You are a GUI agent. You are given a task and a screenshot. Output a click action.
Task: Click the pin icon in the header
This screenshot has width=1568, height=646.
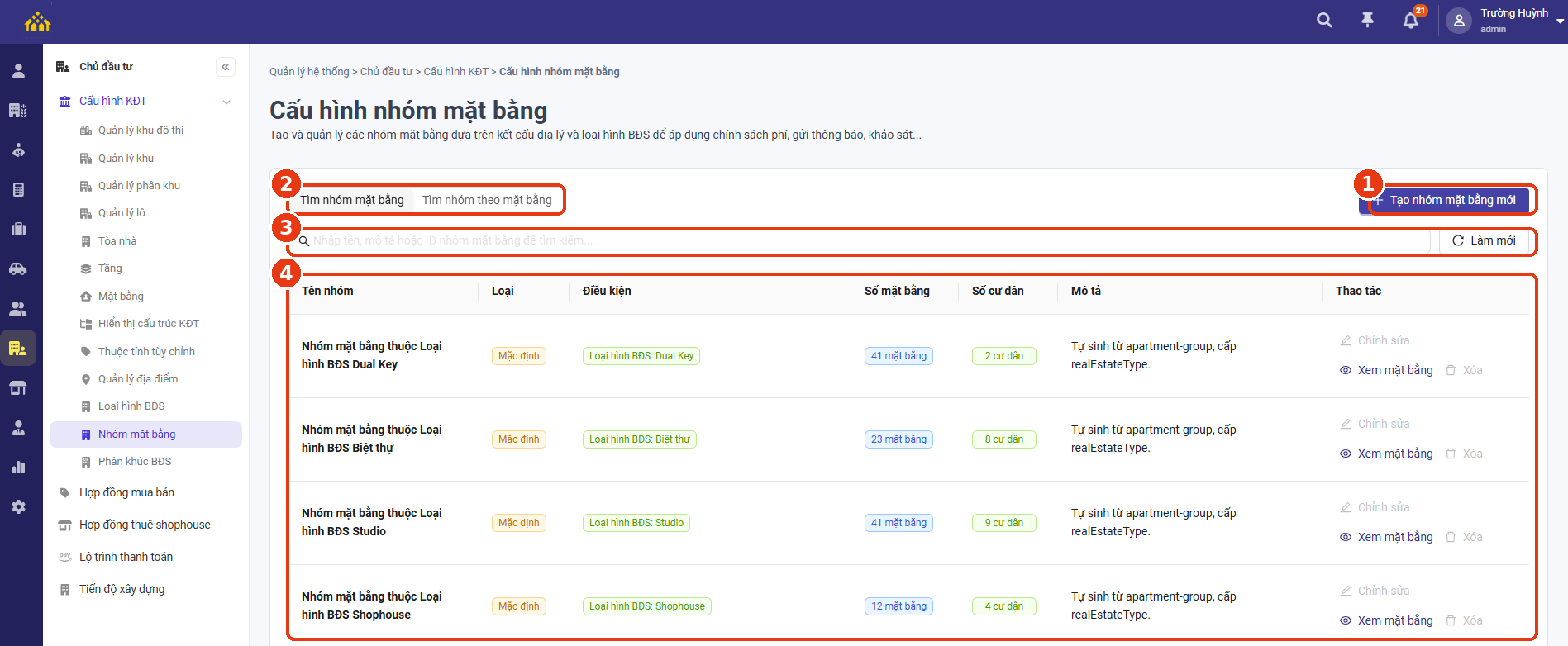tap(1367, 21)
